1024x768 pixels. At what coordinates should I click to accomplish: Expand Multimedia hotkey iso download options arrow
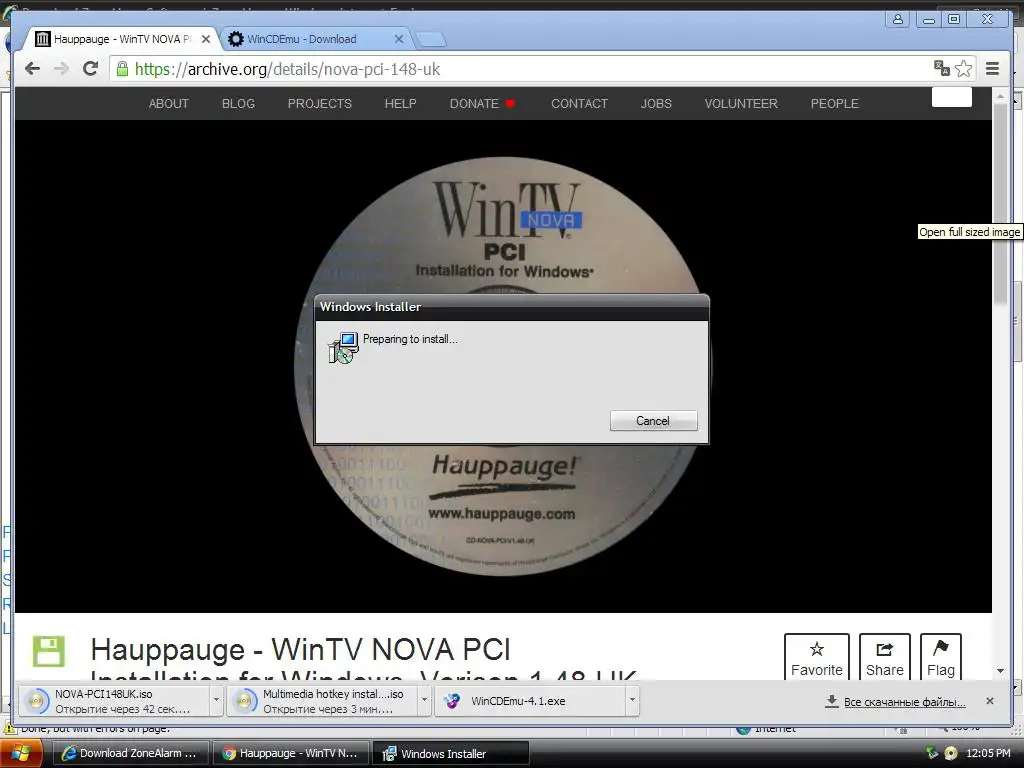[424, 701]
